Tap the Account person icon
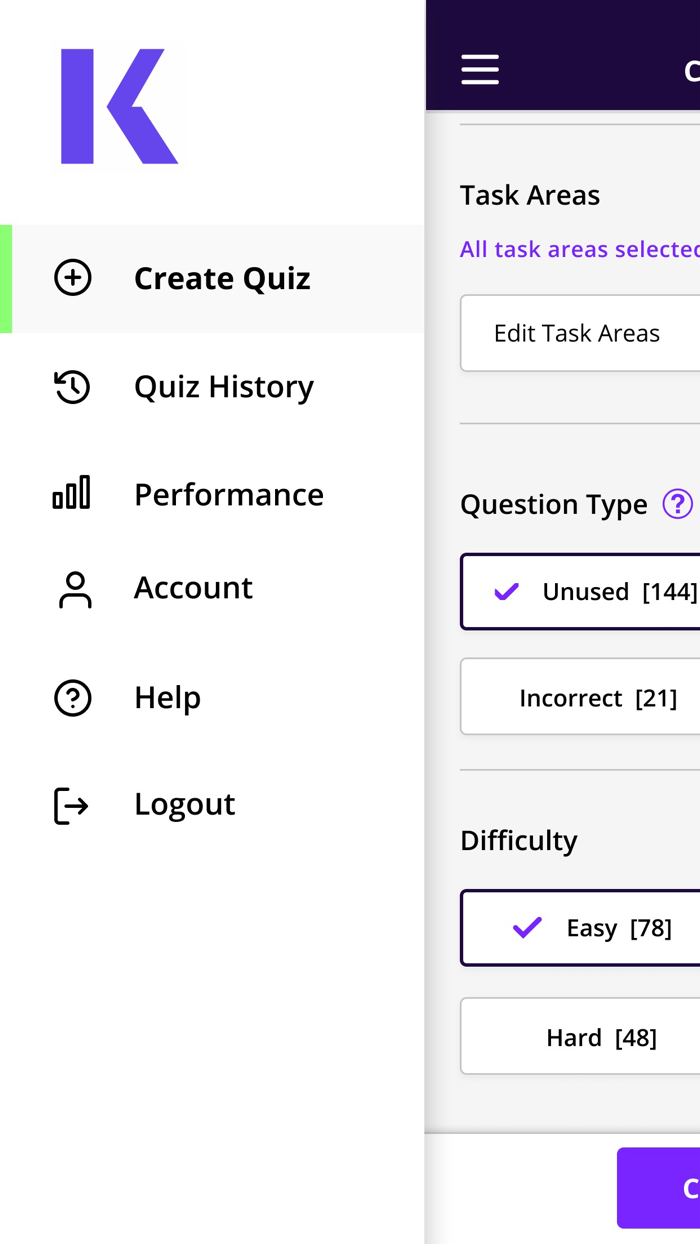The height and width of the screenshot is (1244, 700). [x=74, y=590]
